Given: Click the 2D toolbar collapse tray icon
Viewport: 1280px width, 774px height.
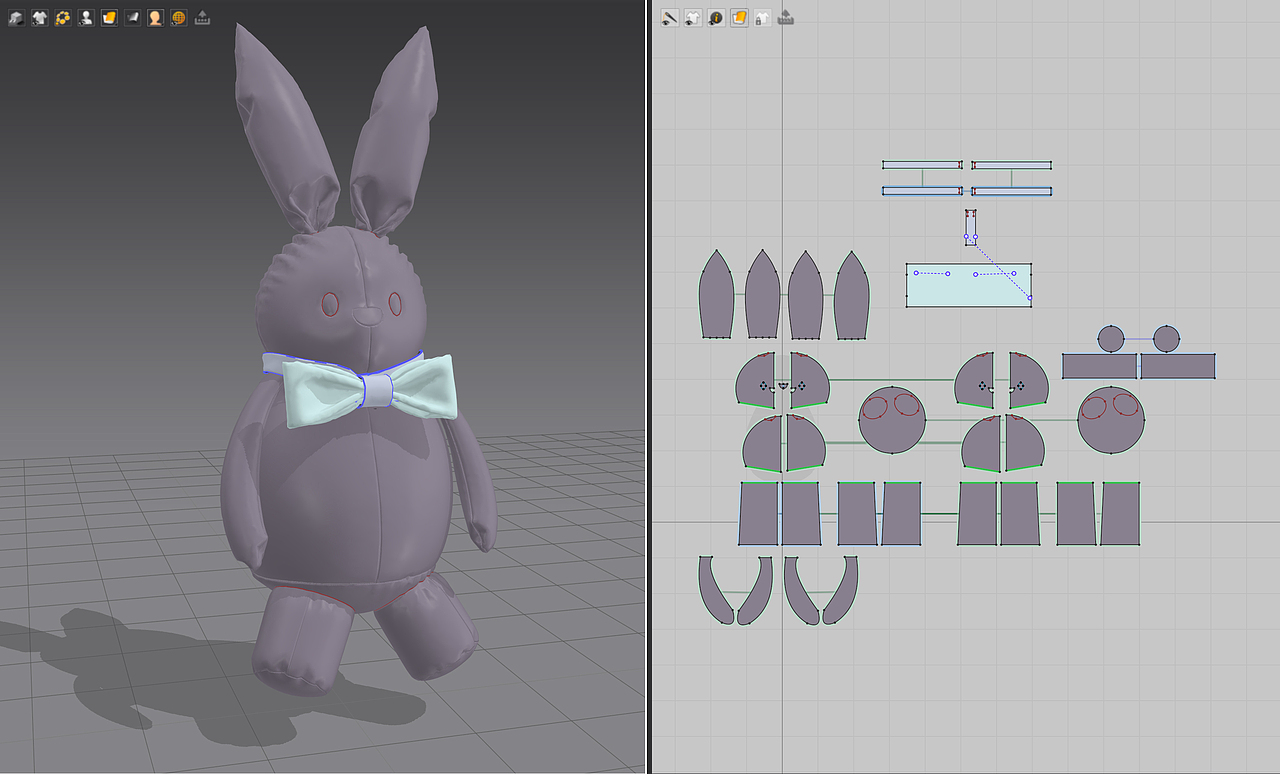Looking at the screenshot, I should (x=786, y=18).
